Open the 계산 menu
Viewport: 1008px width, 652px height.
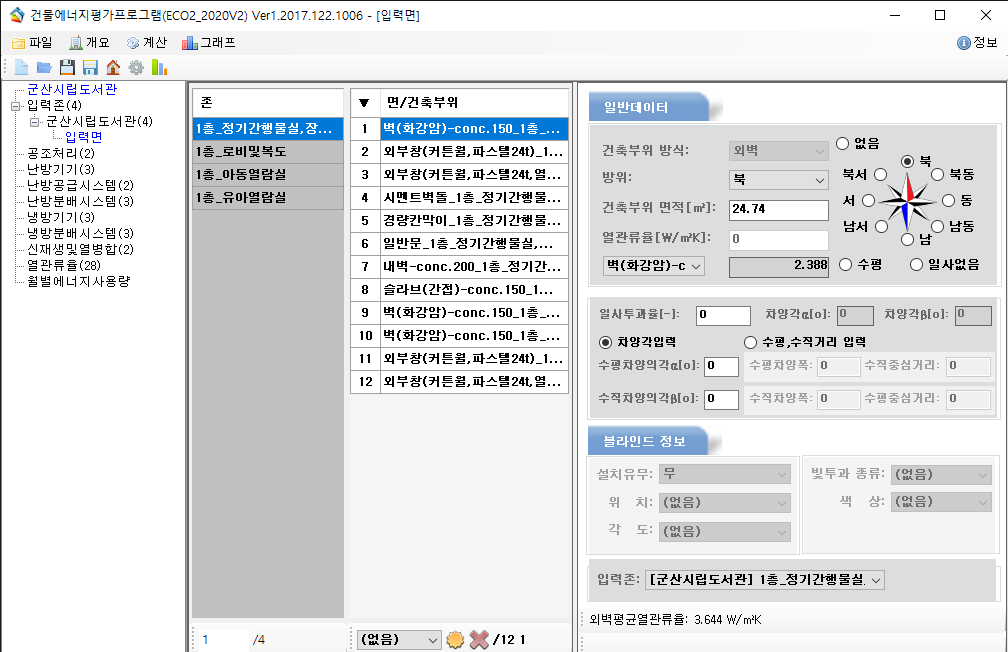[x=146, y=43]
